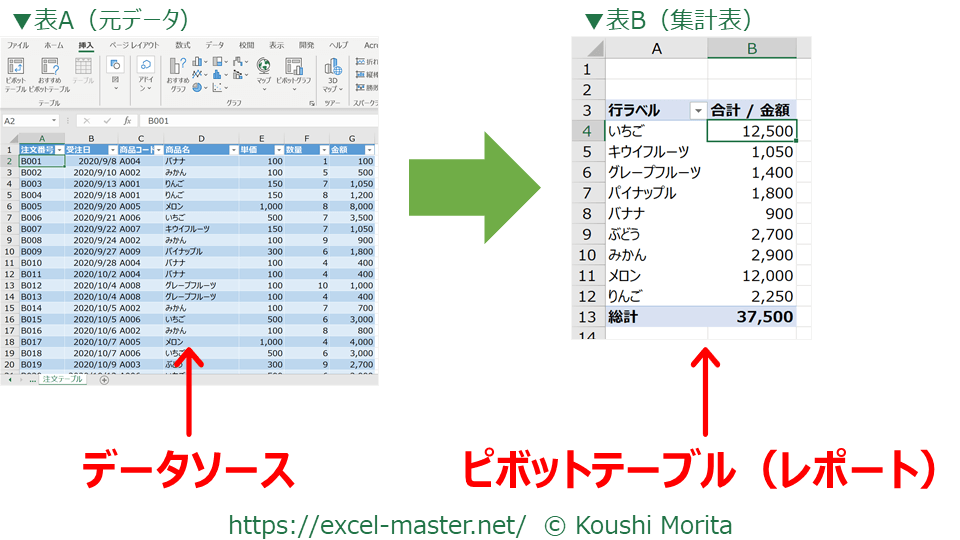Open the 商品名 column filter dropdown
Screen dimensions: 960x540
231,149
